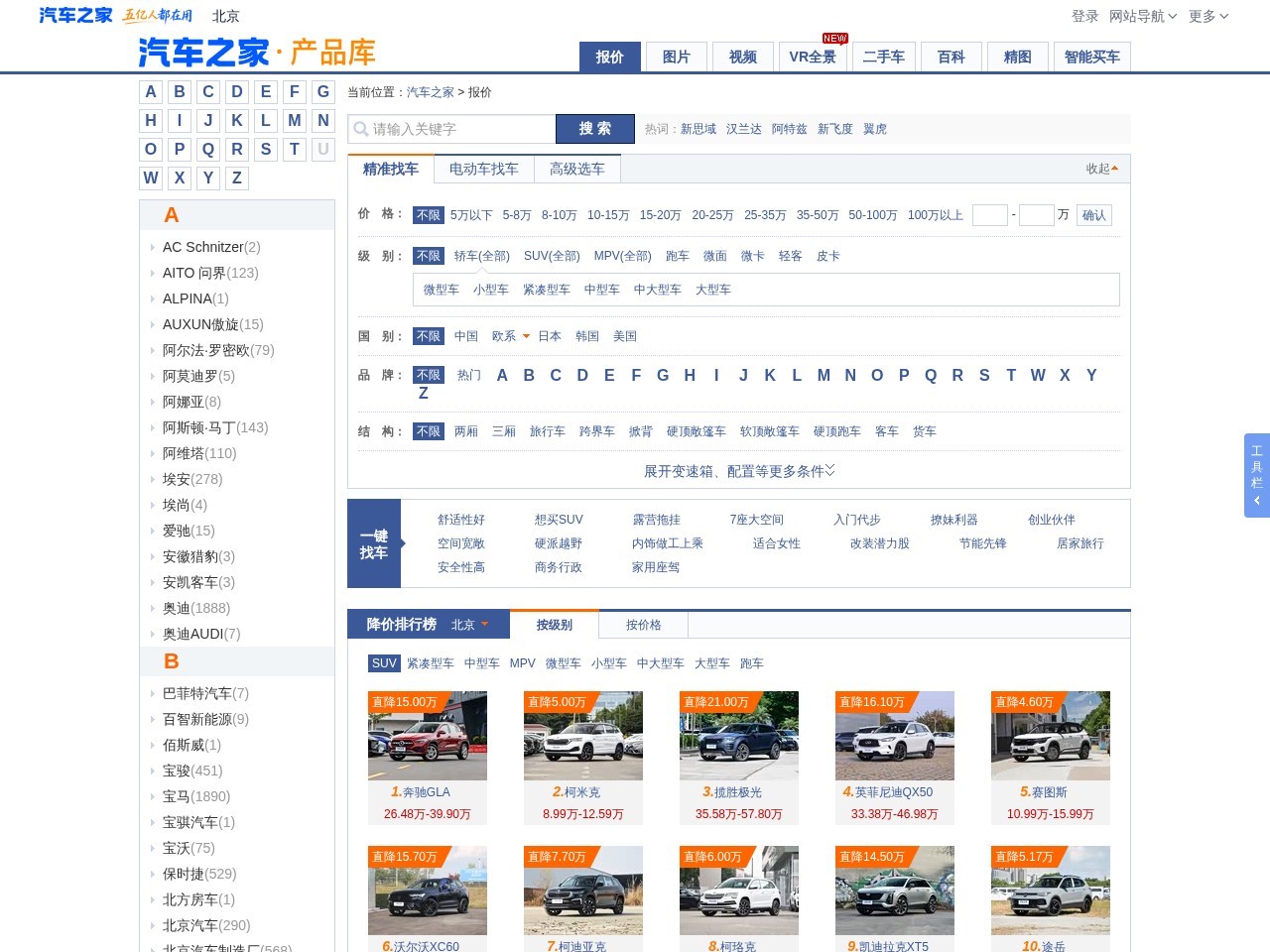The height and width of the screenshot is (952, 1270).
Task: Open the 北京 city dropdown in 降价排行榜
Action: click(x=470, y=625)
